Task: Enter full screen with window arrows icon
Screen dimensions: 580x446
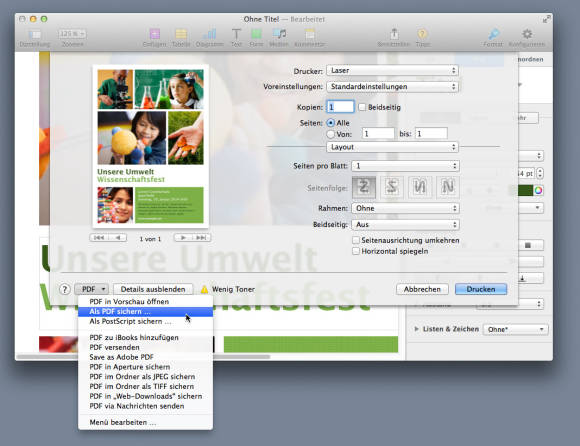Action: [546, 19]
